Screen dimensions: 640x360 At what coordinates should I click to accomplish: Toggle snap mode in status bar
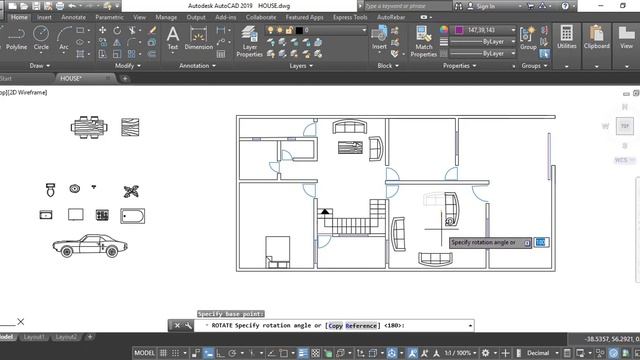[175, 353]
